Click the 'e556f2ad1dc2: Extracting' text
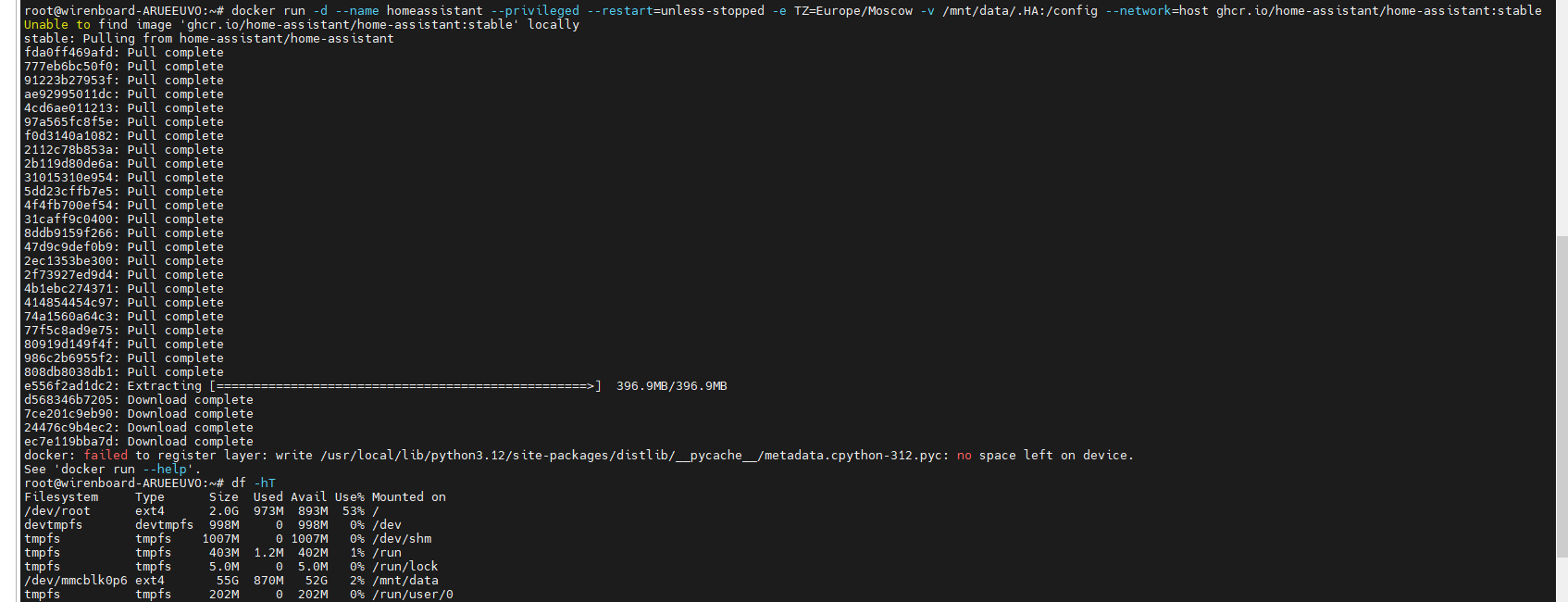Viewport: 1568px width, 602px height. [x=113, y=386]
